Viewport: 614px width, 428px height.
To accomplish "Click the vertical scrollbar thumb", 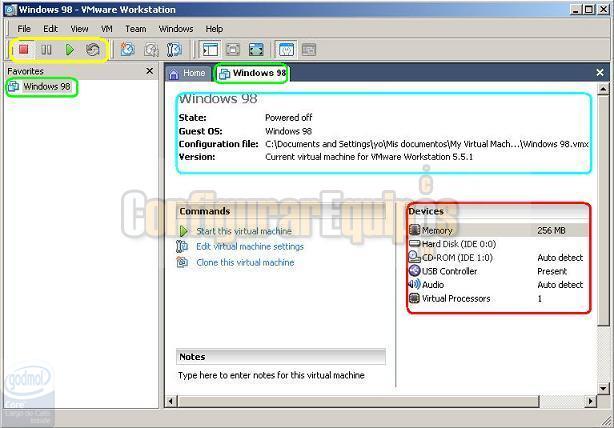I will (603, 210).
